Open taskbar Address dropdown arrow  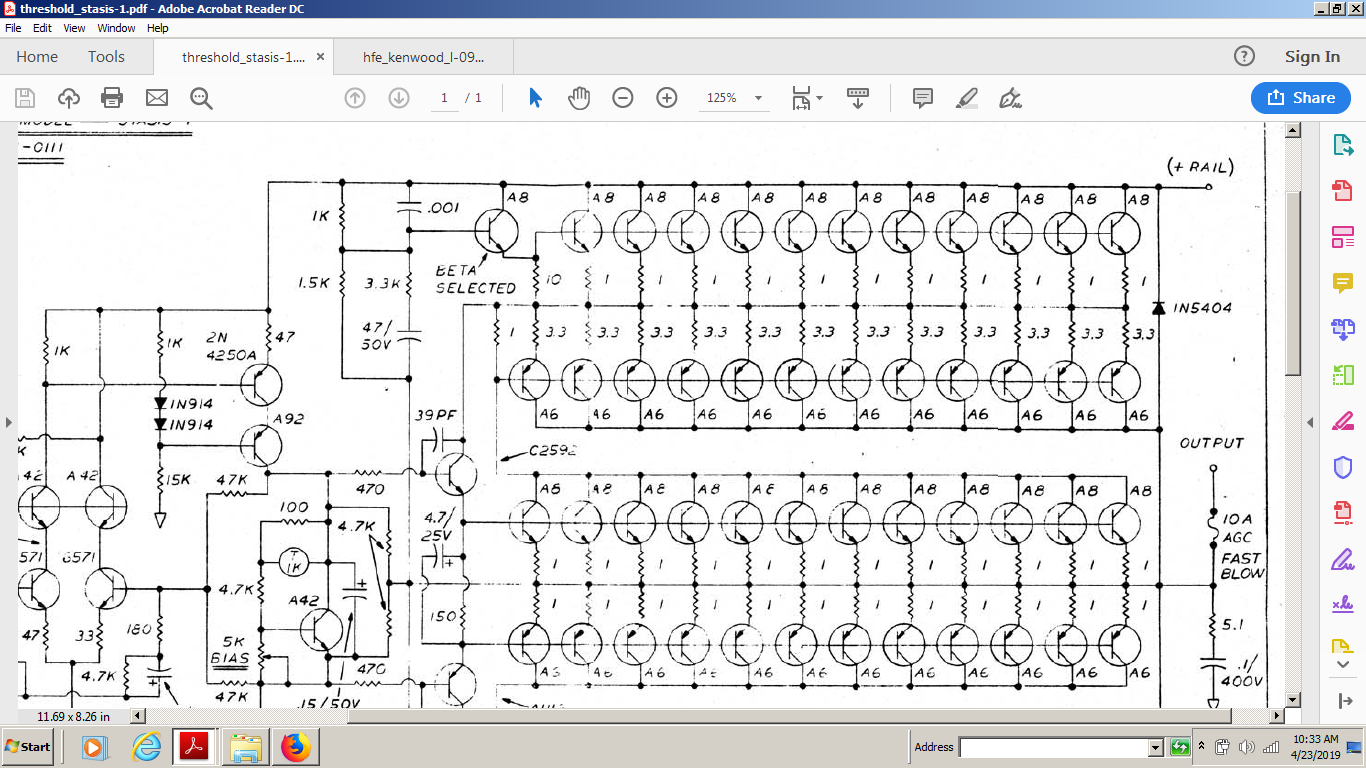(x=1156, y=747)
